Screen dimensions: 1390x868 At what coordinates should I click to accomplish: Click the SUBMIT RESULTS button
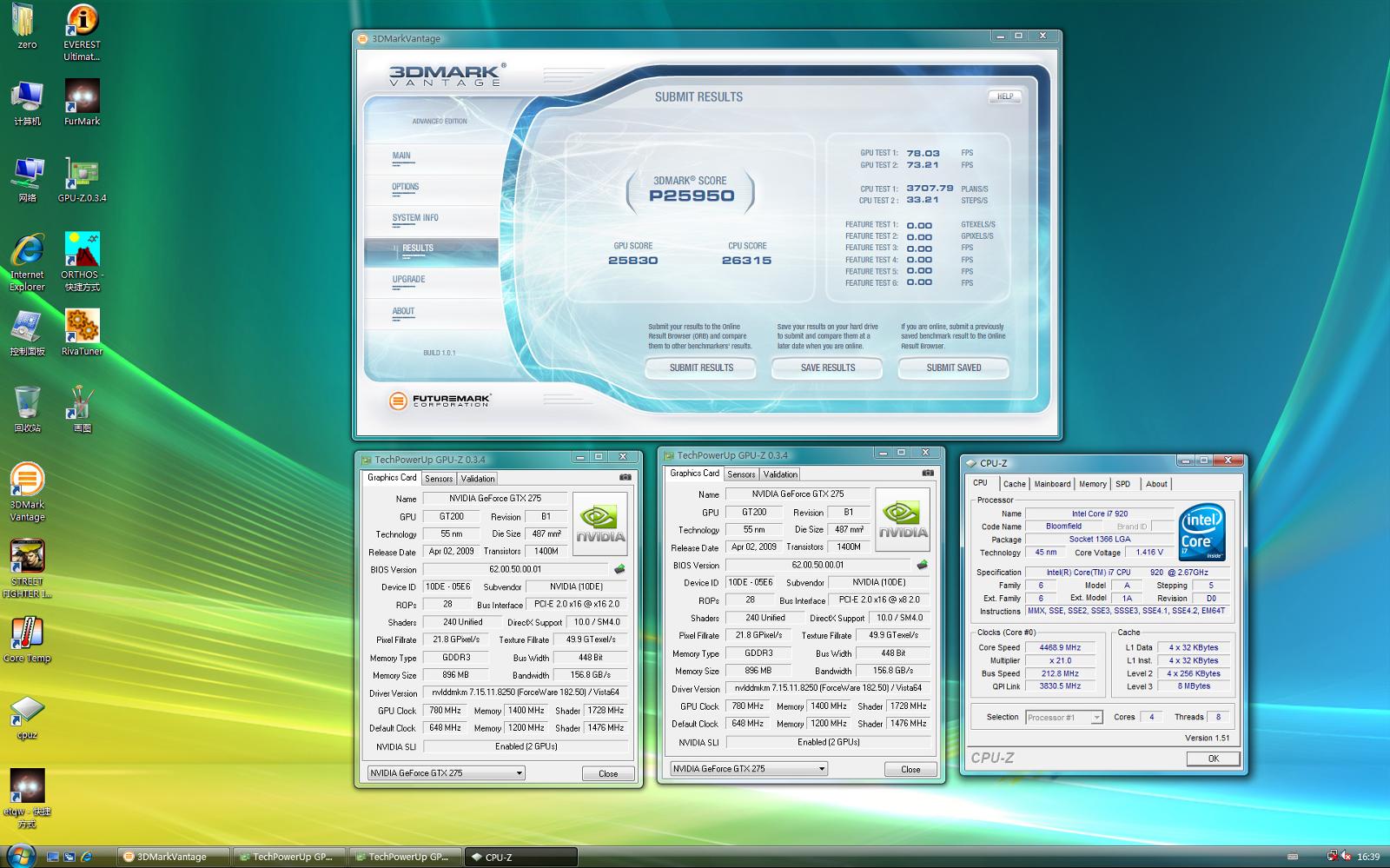pyautogui.click(x=701, y=368)
